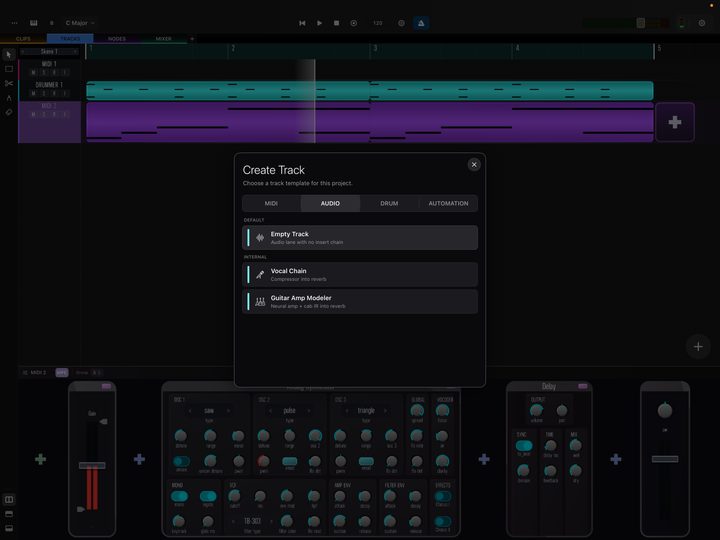The height and width of the screenshot is (540, 720).
Task: Mute the MIDI 2 track
Action: (x=33, y=114)
